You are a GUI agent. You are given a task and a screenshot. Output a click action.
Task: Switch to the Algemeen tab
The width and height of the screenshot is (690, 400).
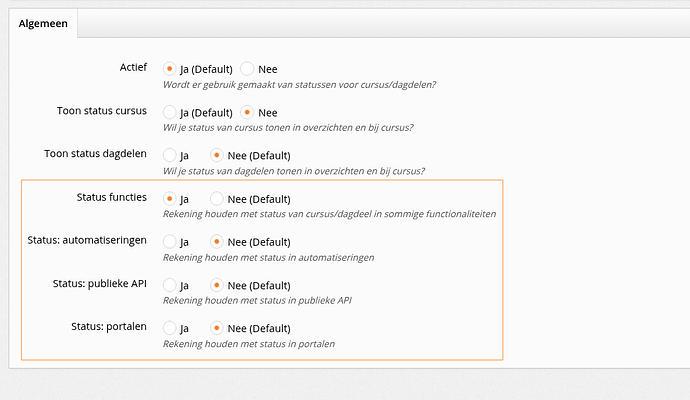tap(43, 23)
